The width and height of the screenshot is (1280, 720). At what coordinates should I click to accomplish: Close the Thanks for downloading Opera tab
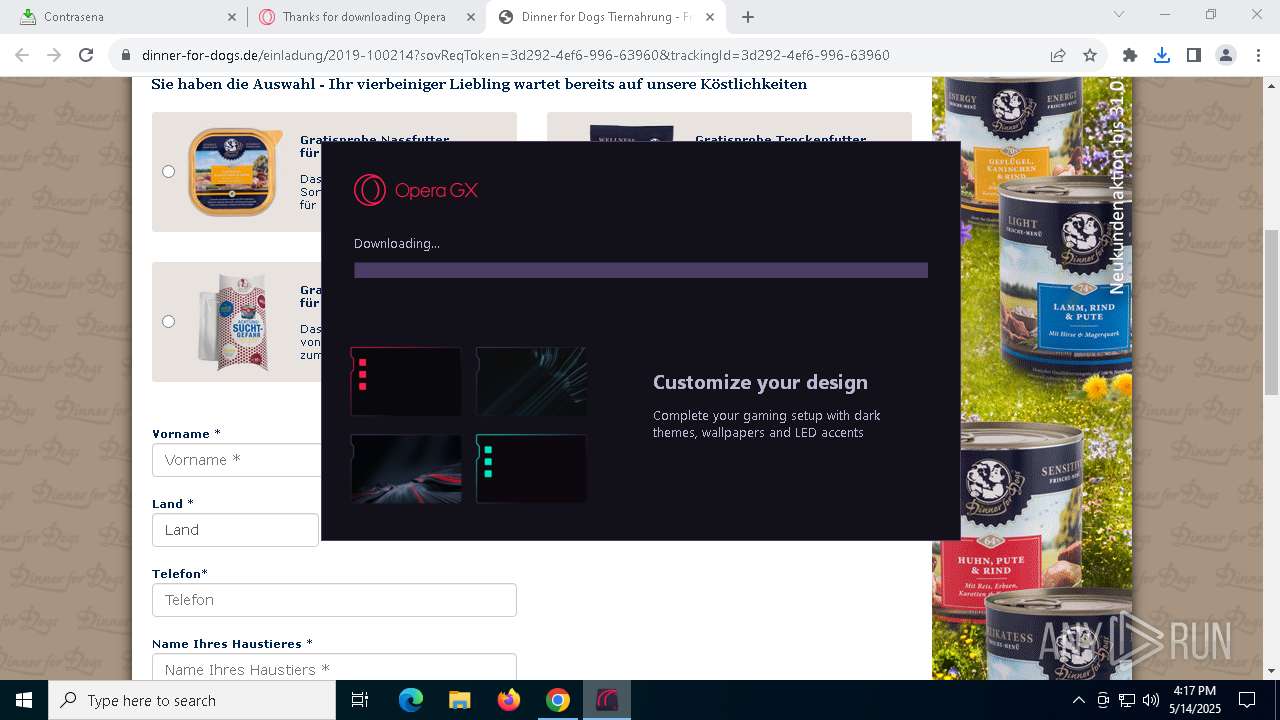[x=471, y=17]
